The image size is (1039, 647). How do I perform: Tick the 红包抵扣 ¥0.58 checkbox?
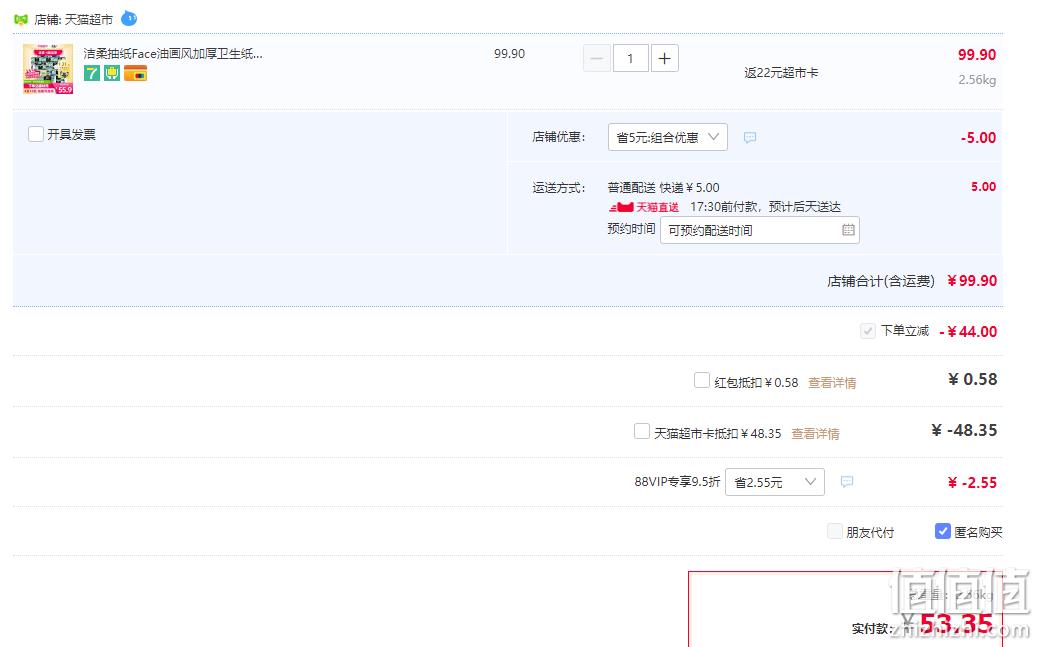pyautogui.click(x=702, y=381)
